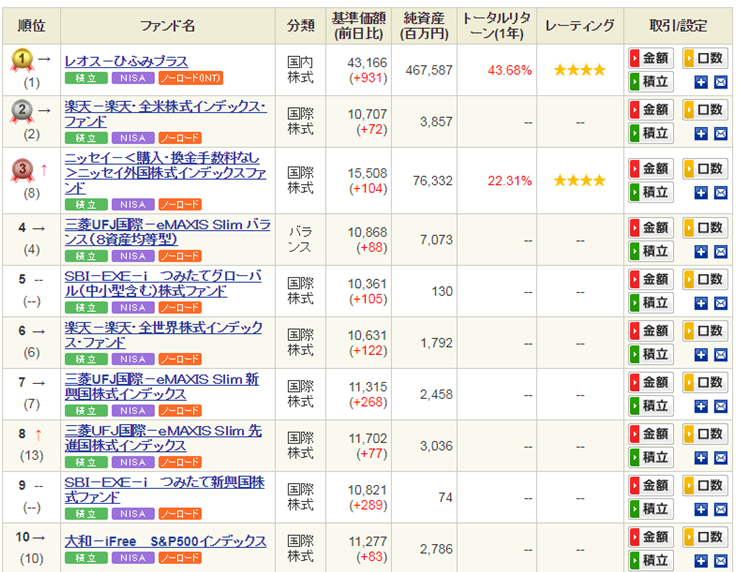
Task: Open 大和－iFree S&P500インデックス link
Action: coord(165,541)
